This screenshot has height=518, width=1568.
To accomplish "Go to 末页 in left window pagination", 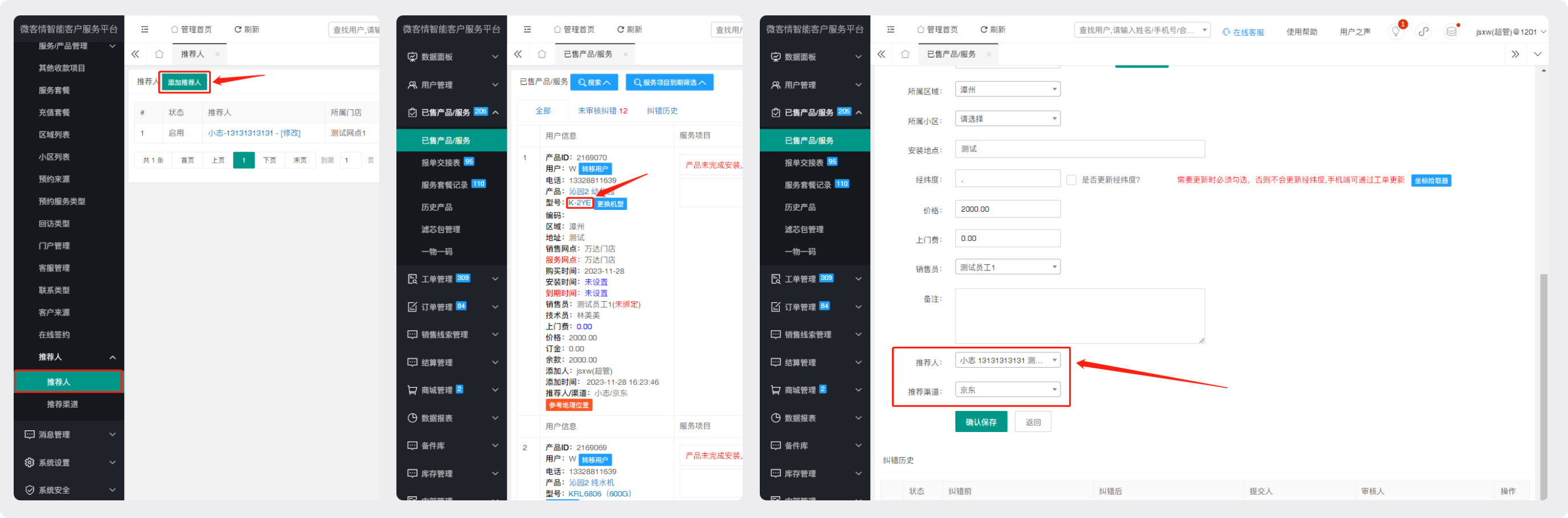I will pyautogui.click(x=300, y=160).
